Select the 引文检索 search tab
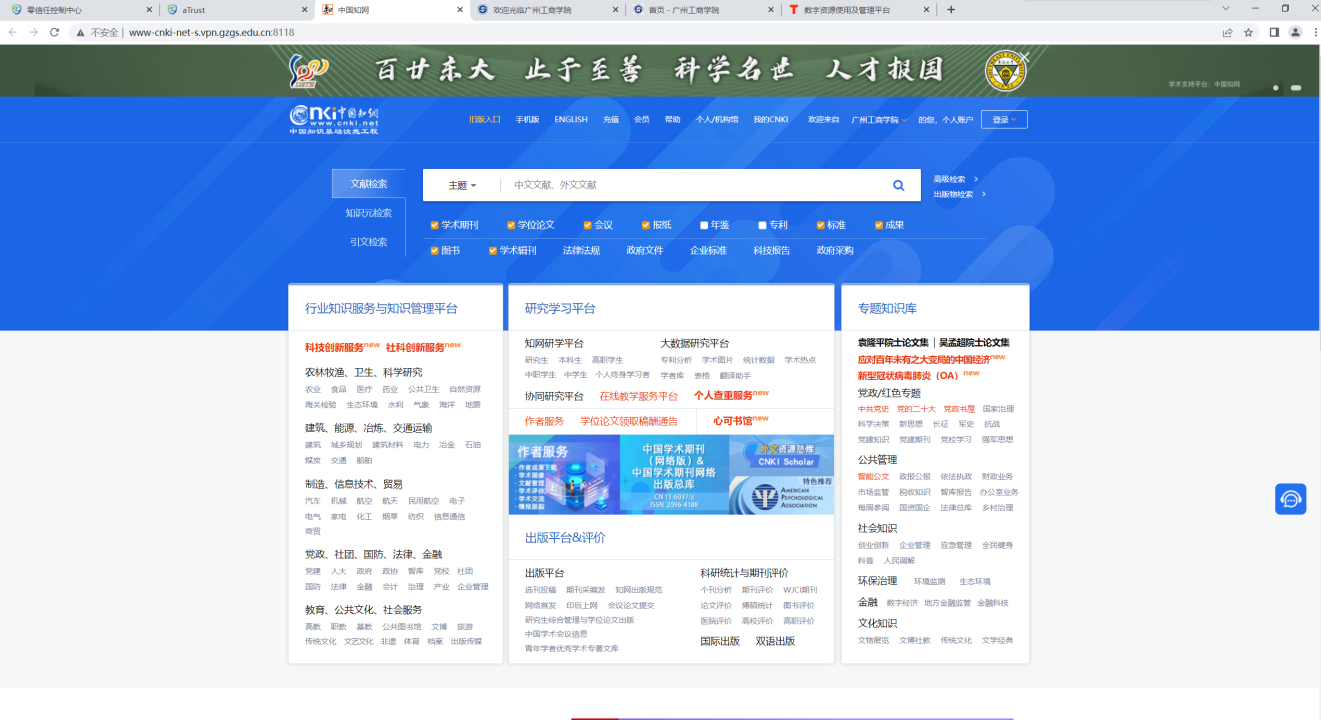1321x720 pixels. coord(369,241)
